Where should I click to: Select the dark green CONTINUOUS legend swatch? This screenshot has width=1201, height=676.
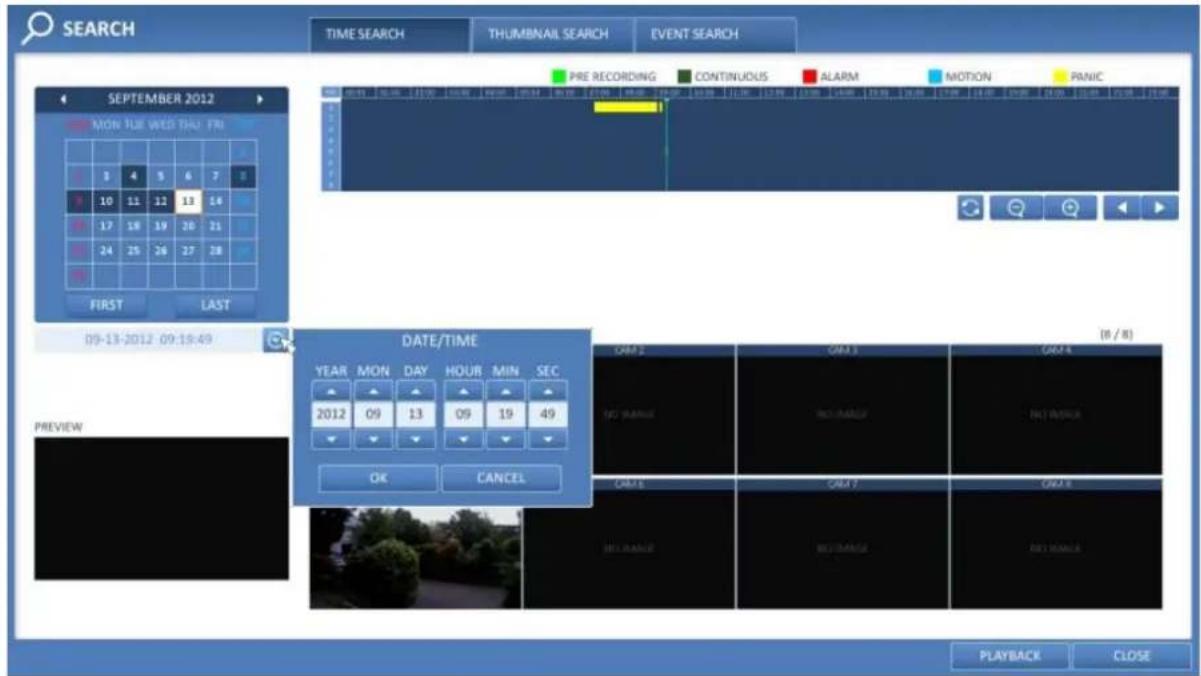(x=683, y=76)
